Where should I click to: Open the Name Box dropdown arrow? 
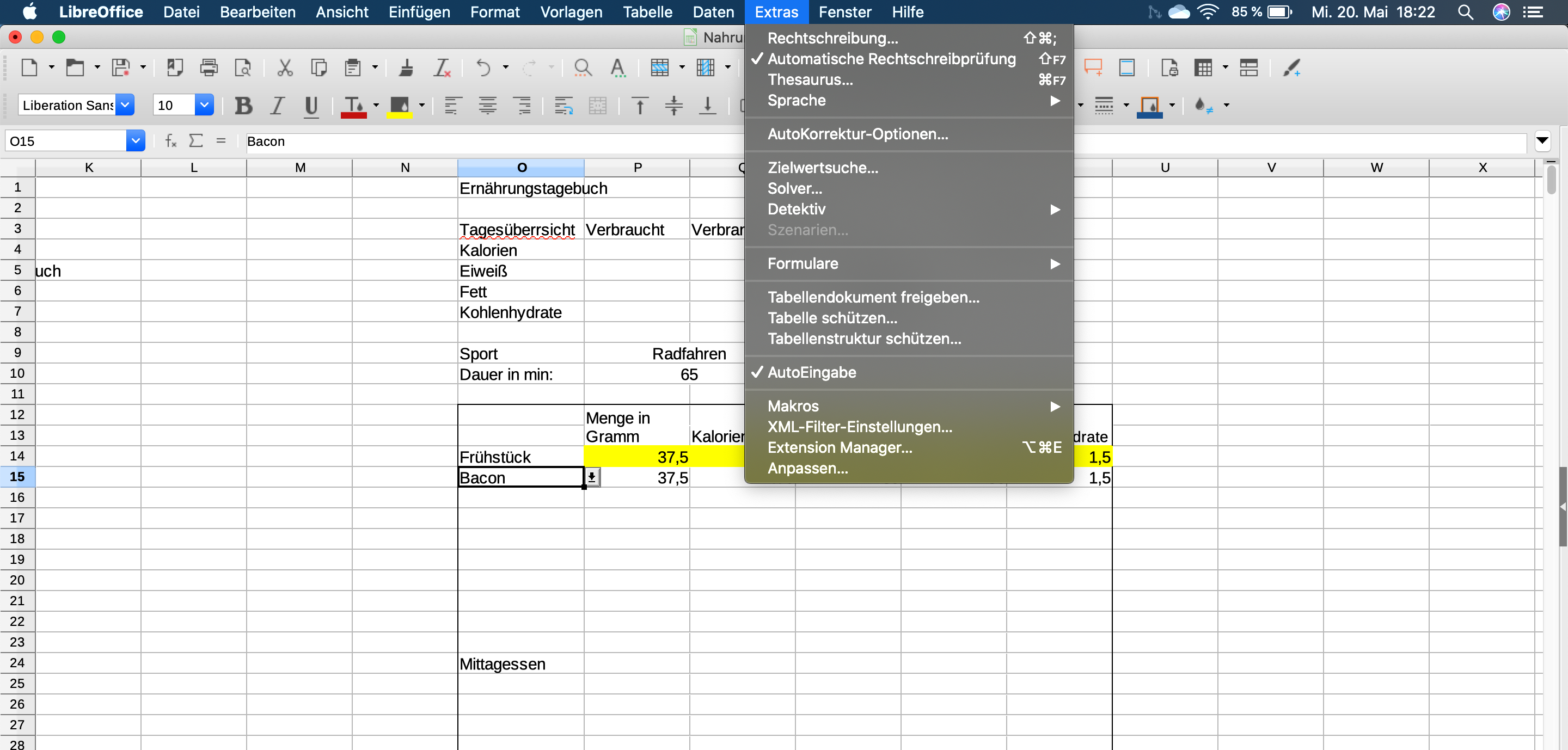[x=136, y=141]
